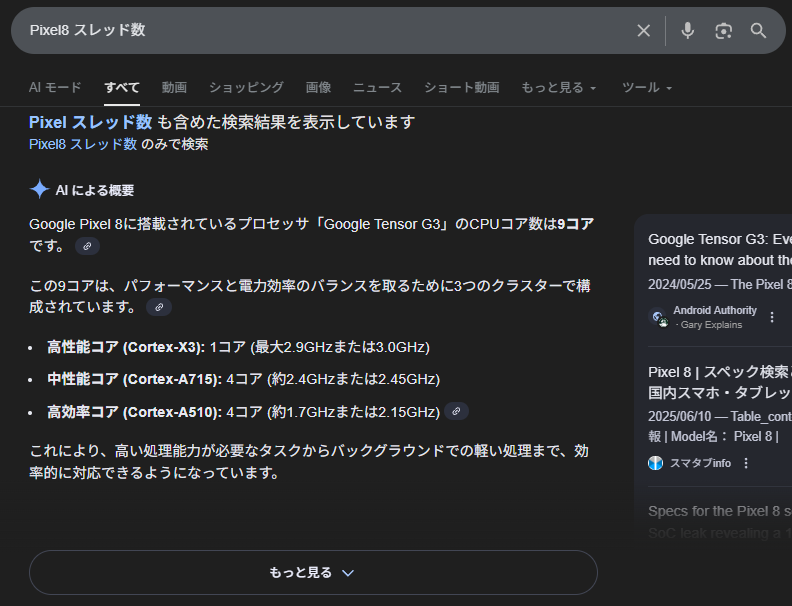
Task: Open options menu for スマタブinfo result
Action: pyautogui.click(x=746, y=463)
